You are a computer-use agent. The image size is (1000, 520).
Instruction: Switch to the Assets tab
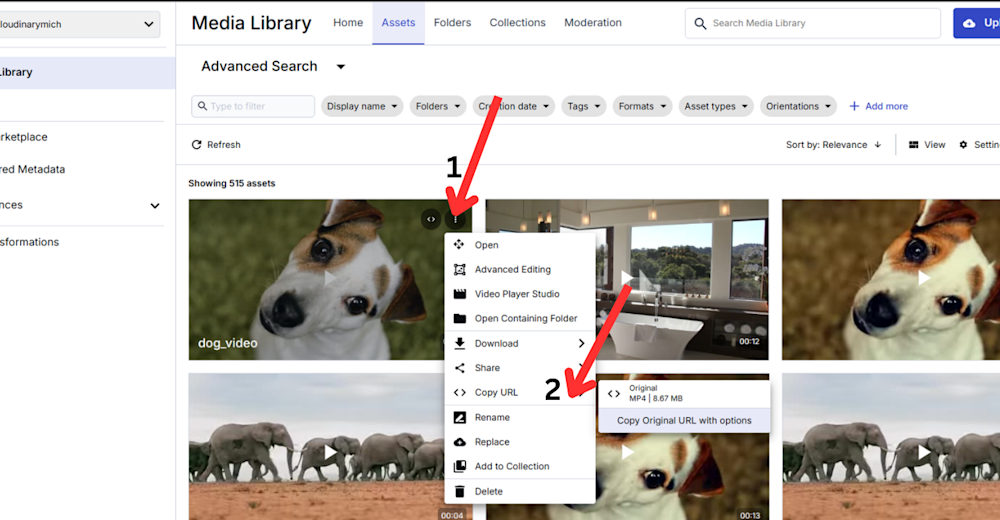coord(398,22)
